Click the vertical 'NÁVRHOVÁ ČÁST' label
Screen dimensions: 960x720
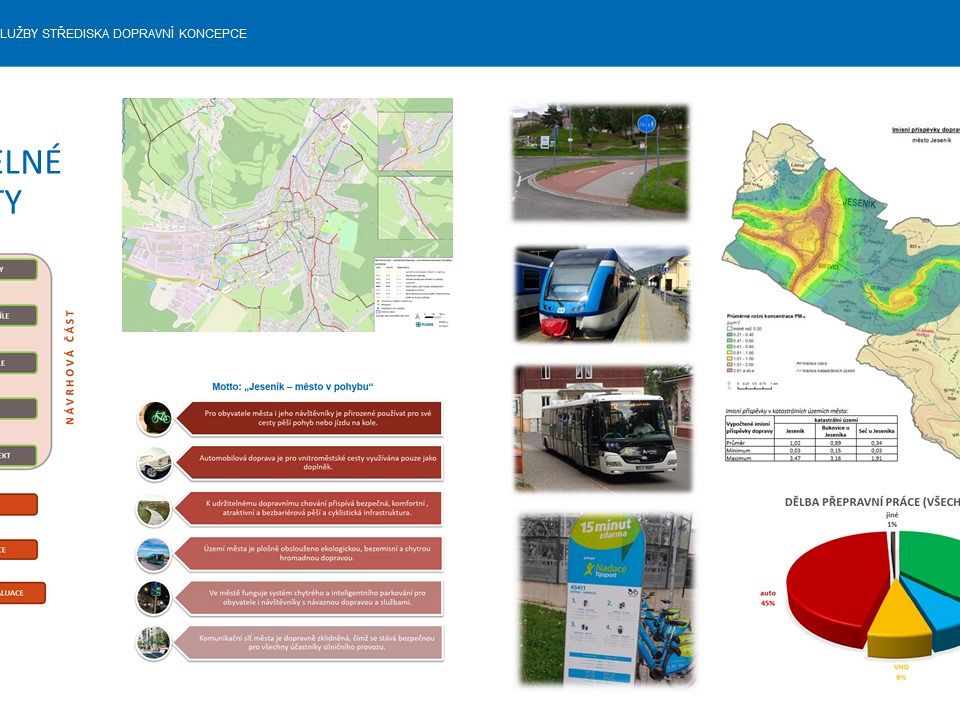[70, 367]
